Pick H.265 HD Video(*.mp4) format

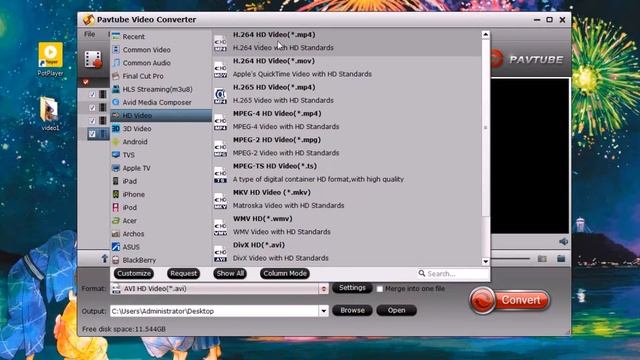347,94
